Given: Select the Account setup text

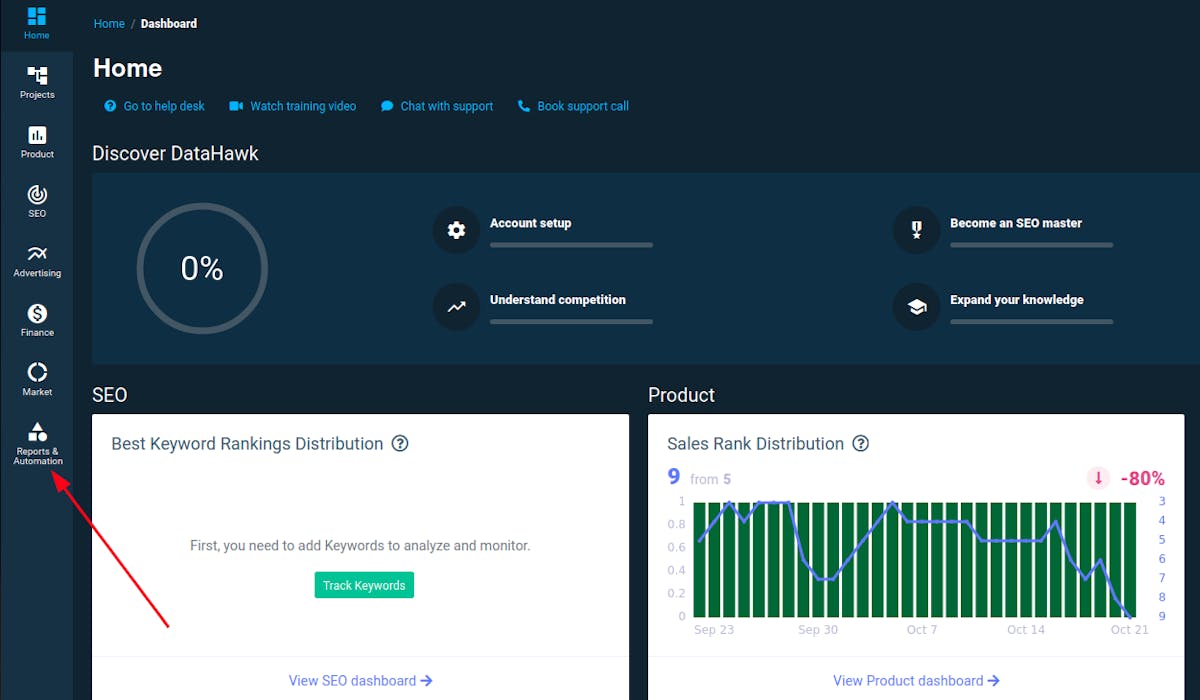Looking at the screenshot, I should 530,223.
